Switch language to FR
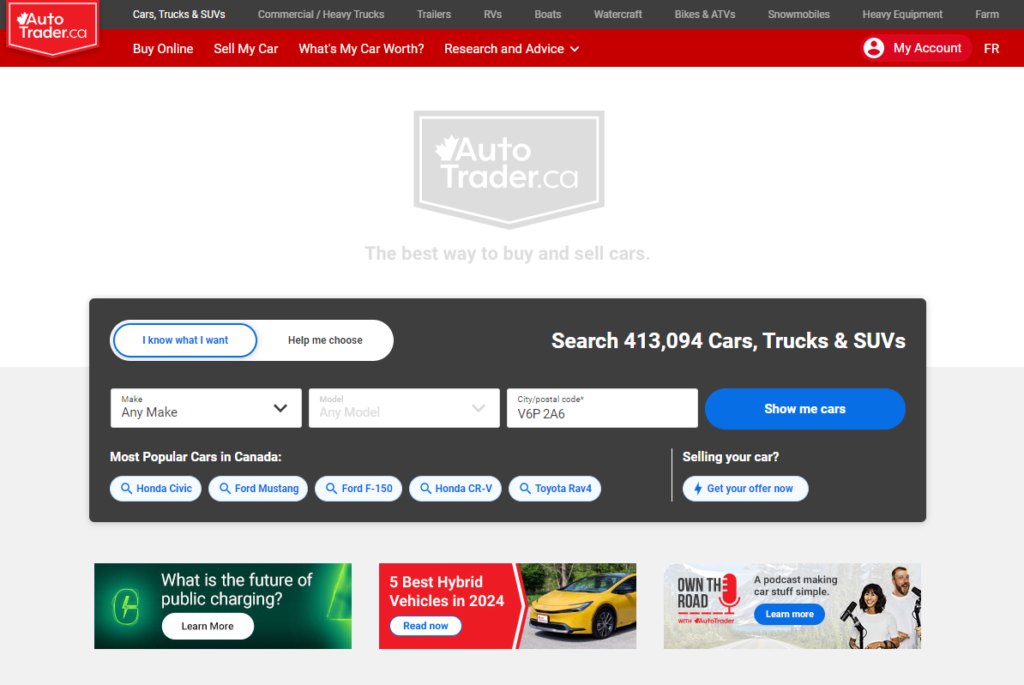The image size is (1024, 685). 991,49
